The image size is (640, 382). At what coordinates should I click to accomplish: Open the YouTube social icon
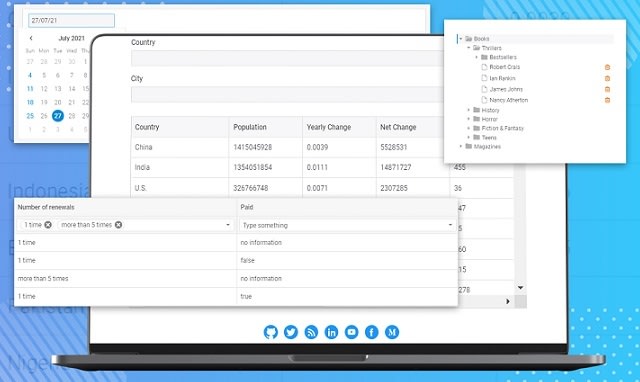[351, 332]
